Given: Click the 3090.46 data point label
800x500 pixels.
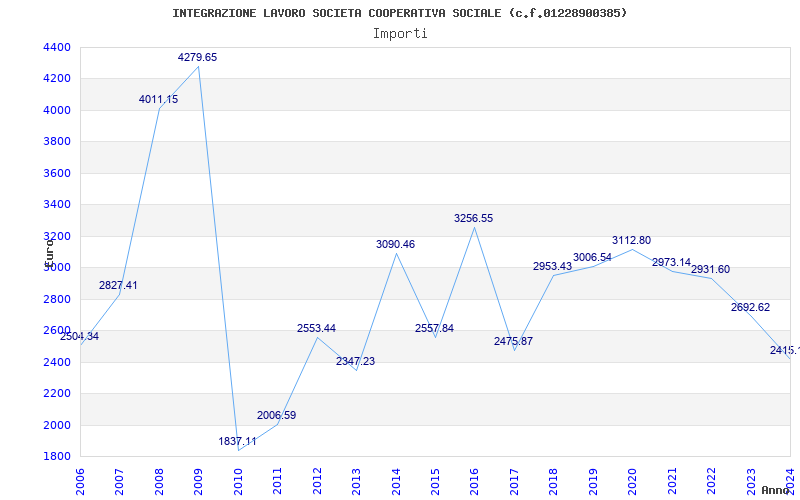Looking at the screenshot, I should pyautogui.click(x=395, y=244).
